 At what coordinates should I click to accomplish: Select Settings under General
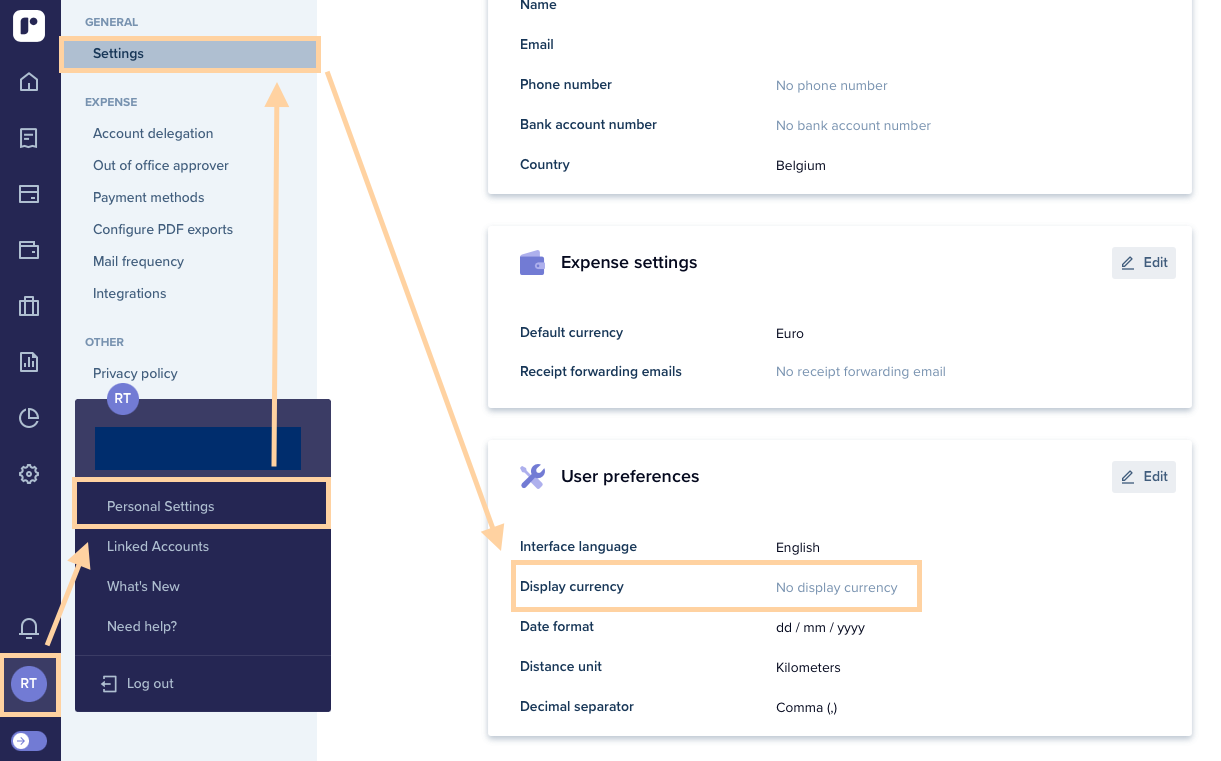click(x=190, y=54)
